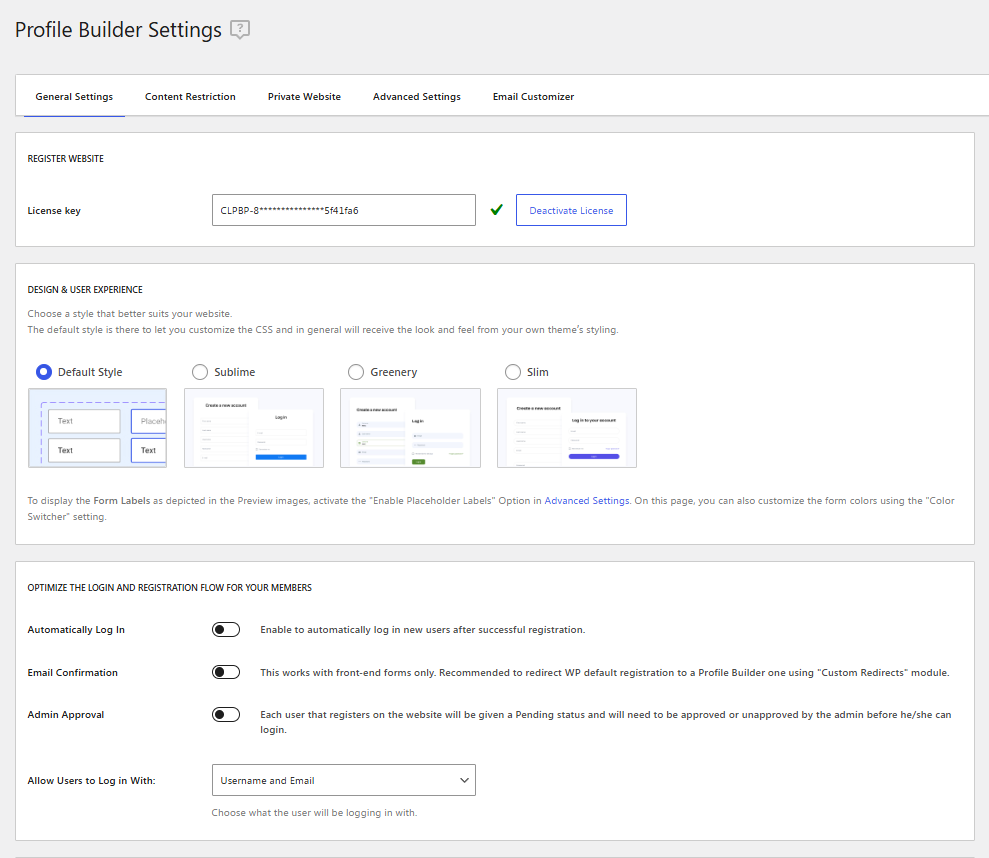This screenshot has height=858, width=989.
Task: Click the Slim preview thumbnail
Action: (567, 428)
